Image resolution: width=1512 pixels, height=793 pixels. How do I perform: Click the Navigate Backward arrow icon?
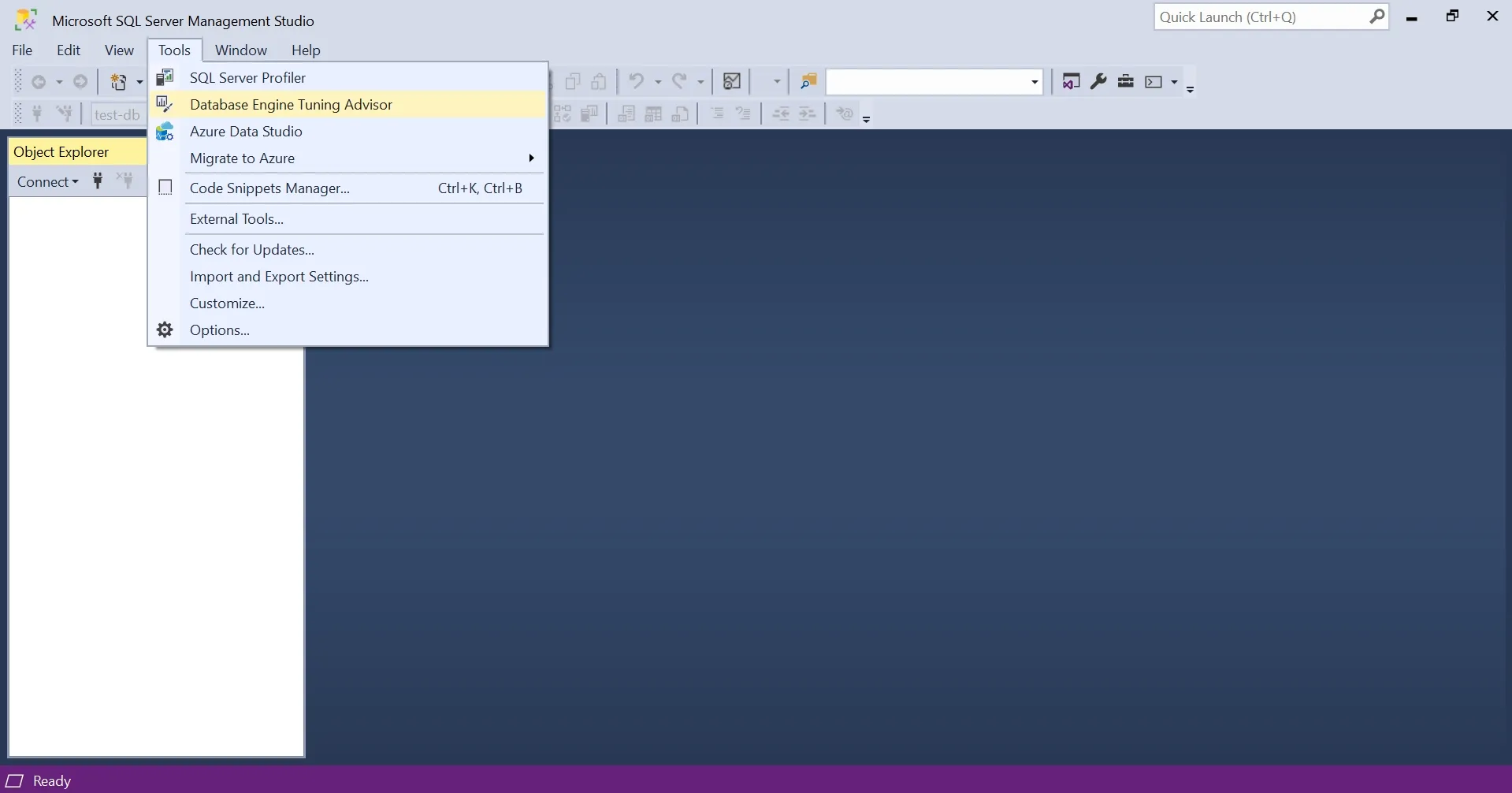point(39,81)
